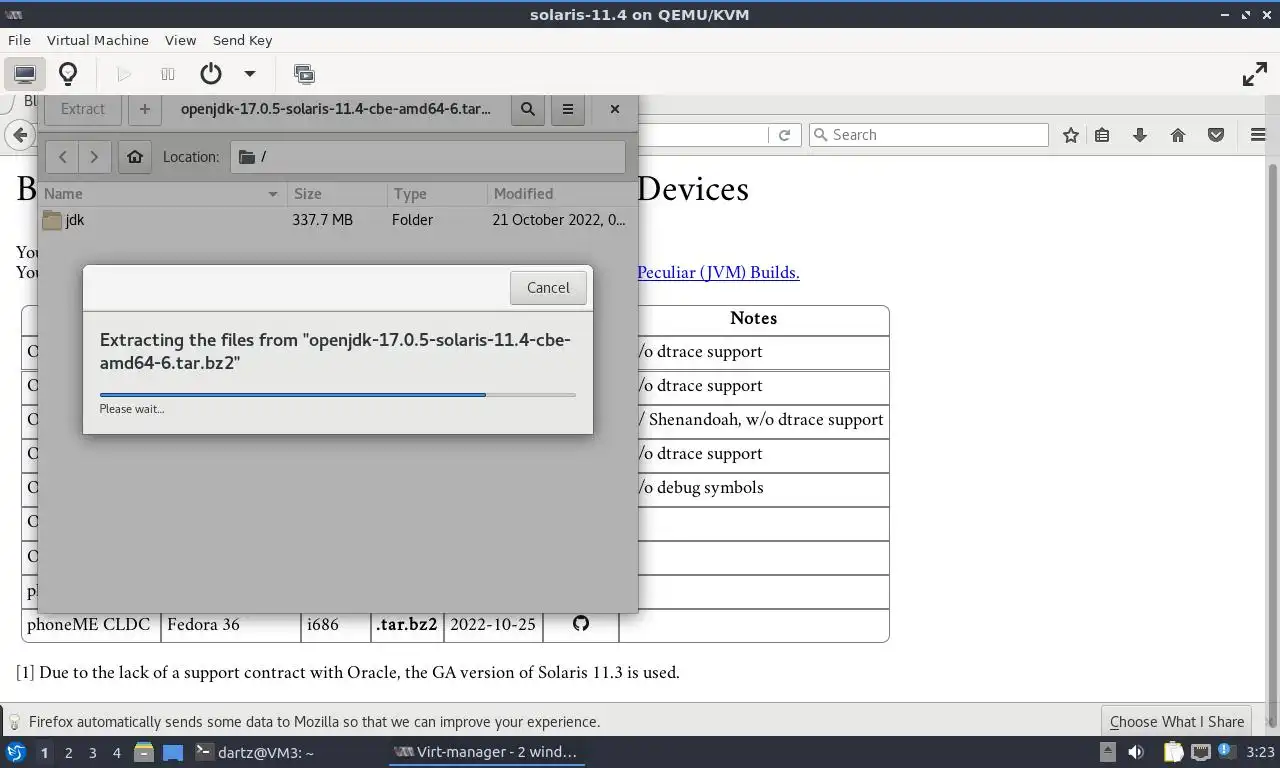This screenshot has height=768, width=1280.
Task: Click Extract button in Archive Manager
Action: (x=82, y=109)
